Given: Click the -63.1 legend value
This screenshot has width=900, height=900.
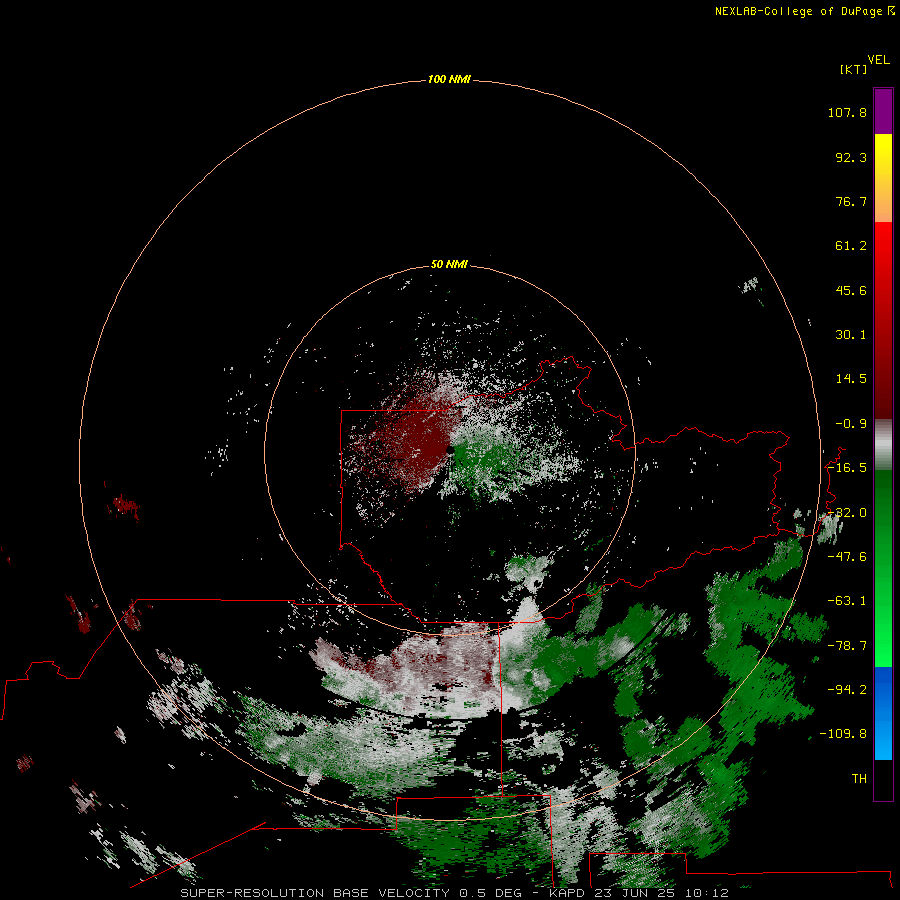Looking at the screenshot, I should pyautogui.click(x=847, y=601).
